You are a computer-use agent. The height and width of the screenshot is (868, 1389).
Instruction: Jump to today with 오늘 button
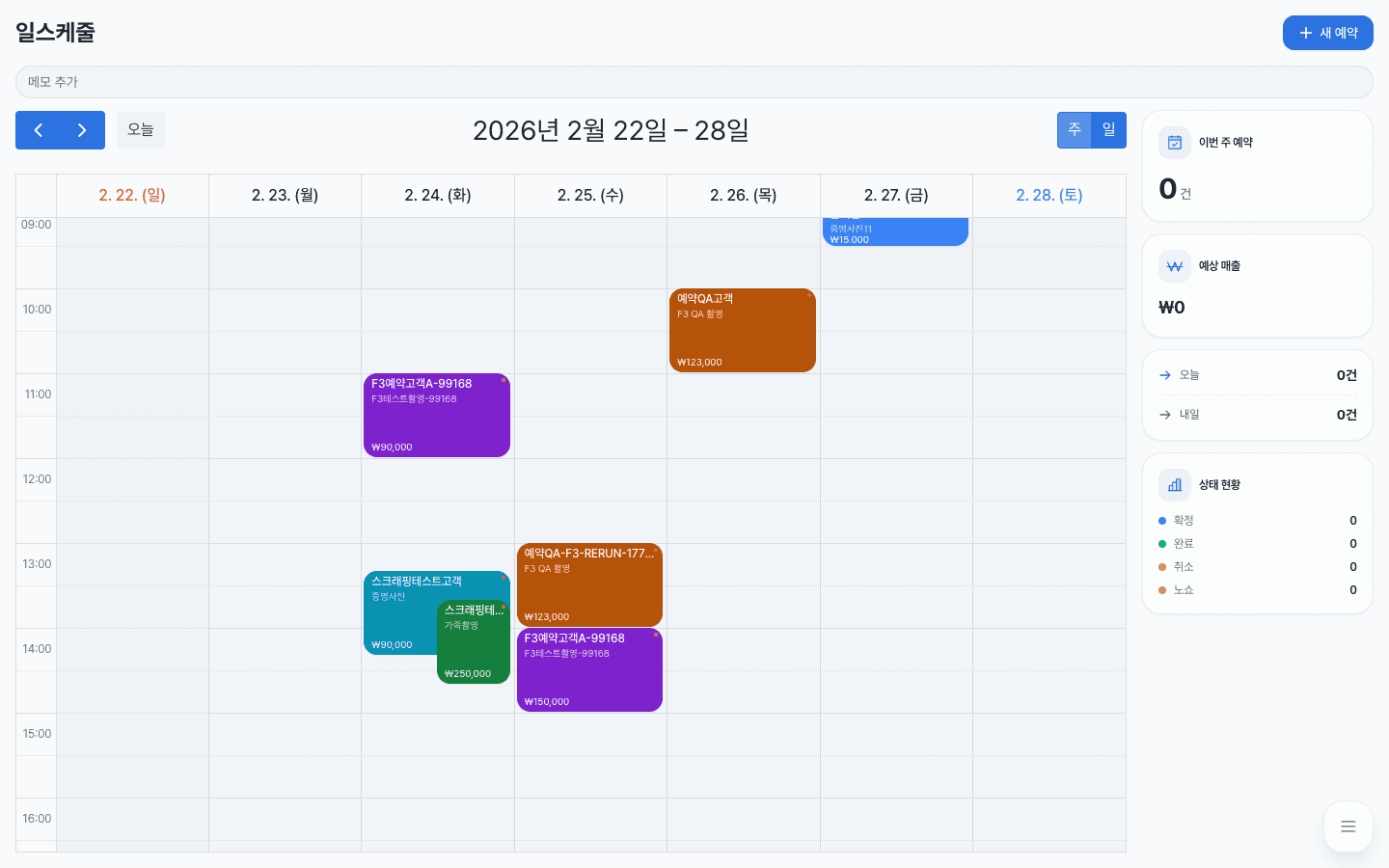coord(141,130)
